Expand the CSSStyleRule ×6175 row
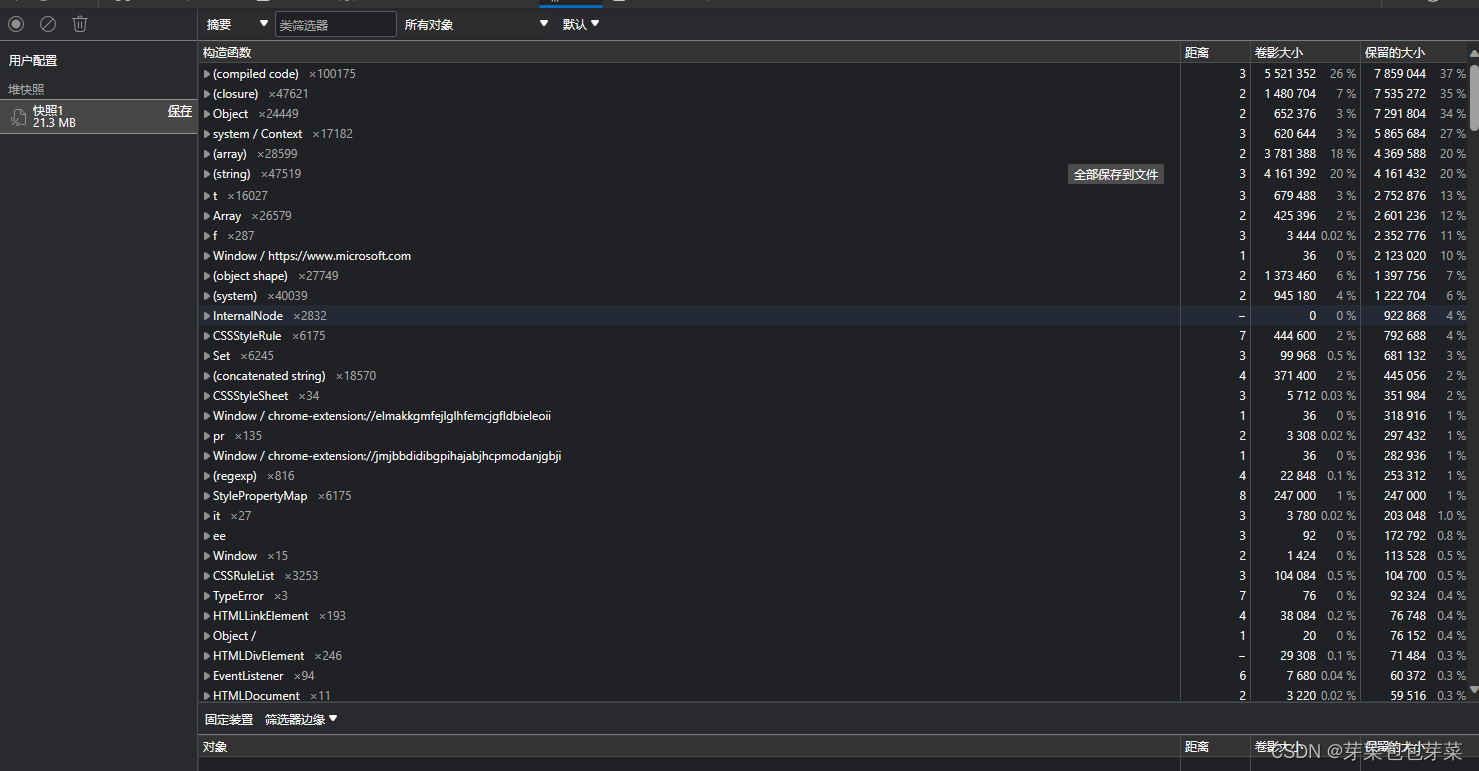This screenshot has height=771, width=1479. click(x=207, y=336)
